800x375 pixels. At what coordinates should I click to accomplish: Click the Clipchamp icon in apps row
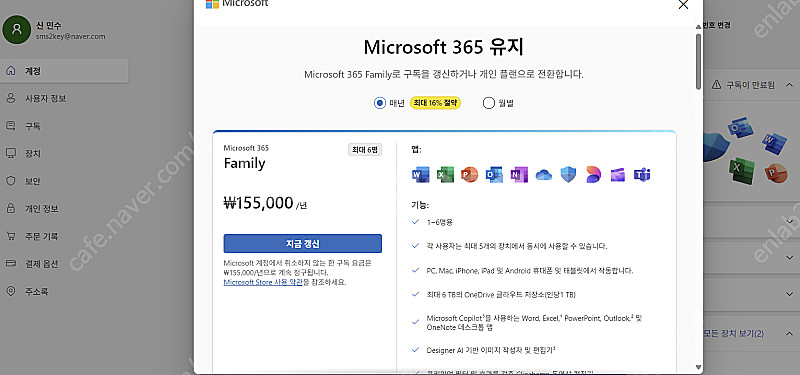[x=617, y=175]
